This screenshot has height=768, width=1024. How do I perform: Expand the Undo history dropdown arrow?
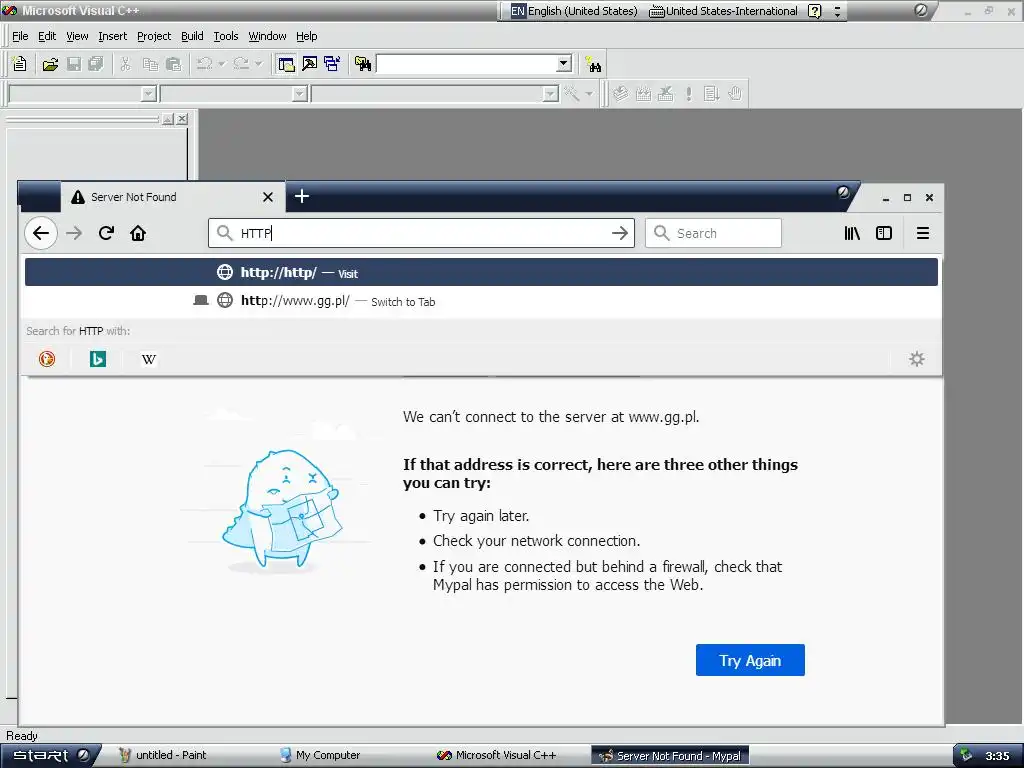pos(221,64)
